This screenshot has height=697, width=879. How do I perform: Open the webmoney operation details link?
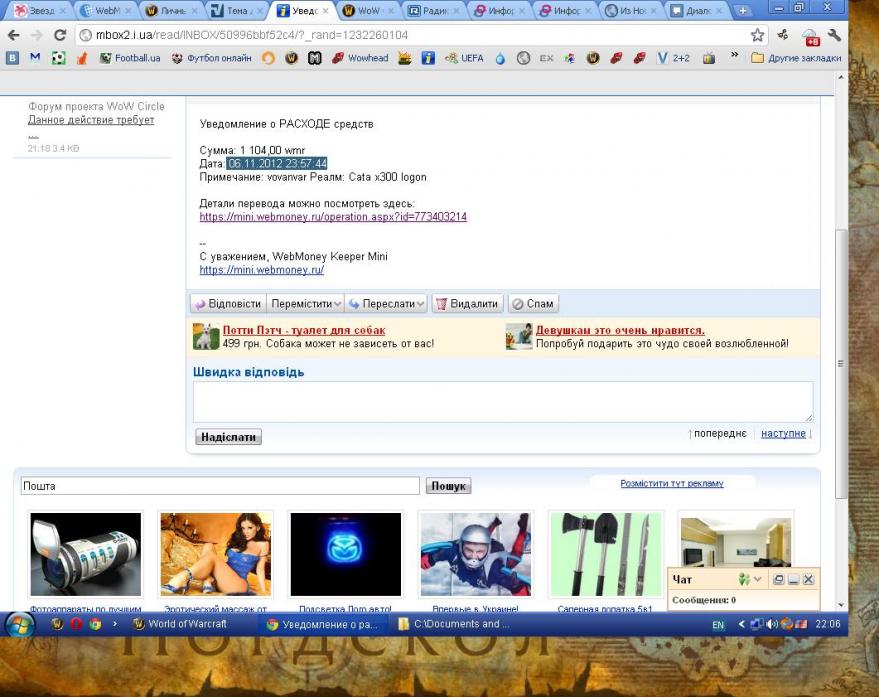pos(333,216)
